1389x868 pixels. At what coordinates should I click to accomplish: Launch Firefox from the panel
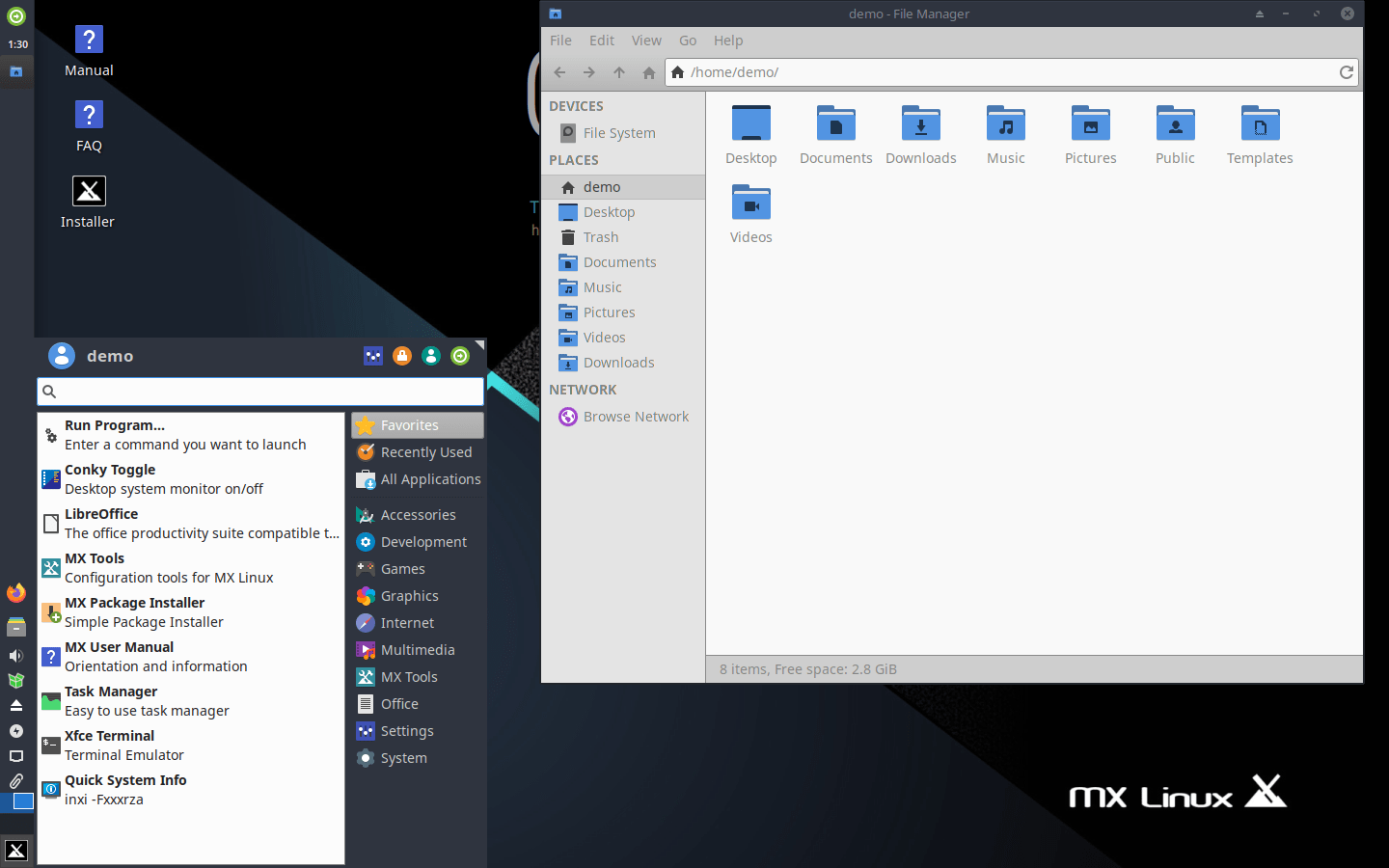pyautogui.click(x=16, y=592)
